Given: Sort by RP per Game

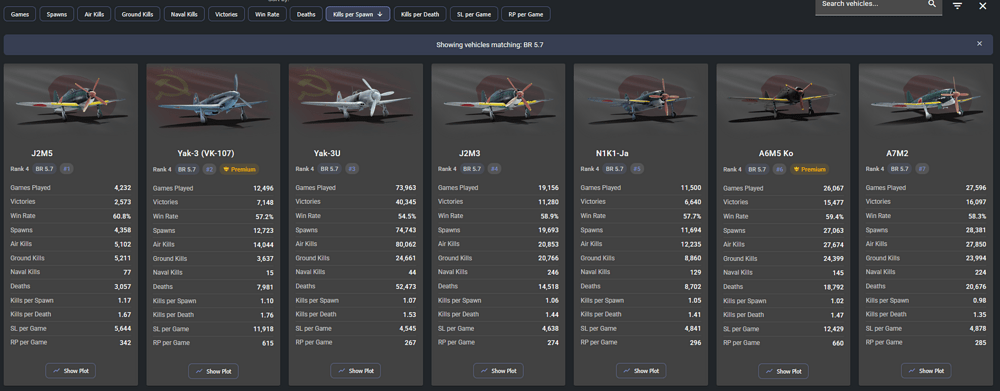Looking at the screenshot, I should [x=526, y=14].
